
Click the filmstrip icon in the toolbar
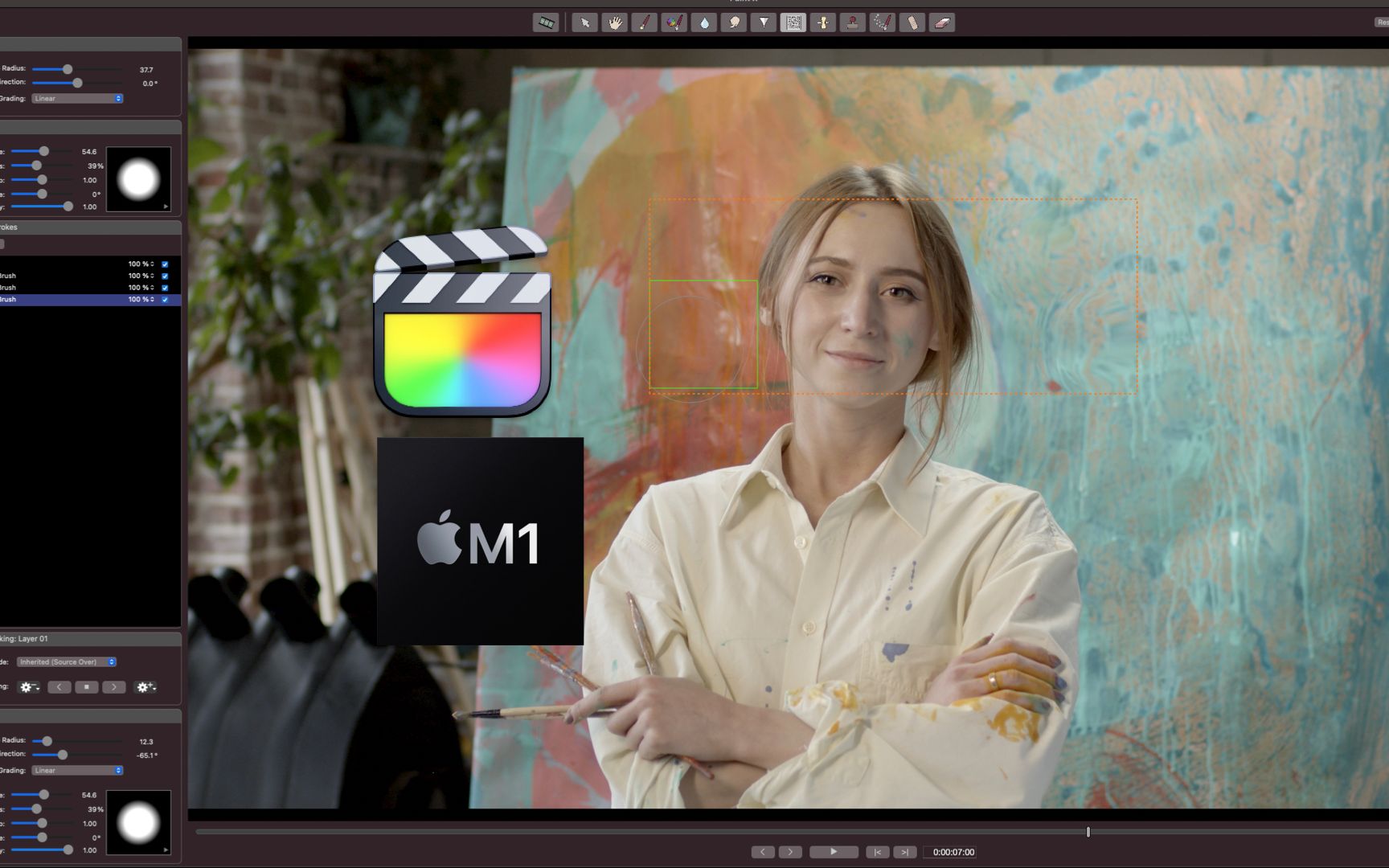pyautogui.click(x=546, y=23)
